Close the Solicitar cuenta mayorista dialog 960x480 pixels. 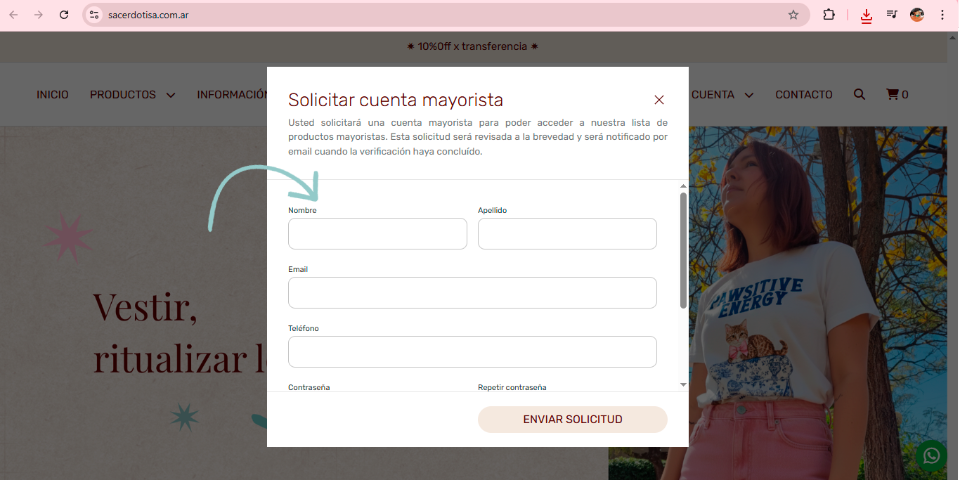(659, 100)
